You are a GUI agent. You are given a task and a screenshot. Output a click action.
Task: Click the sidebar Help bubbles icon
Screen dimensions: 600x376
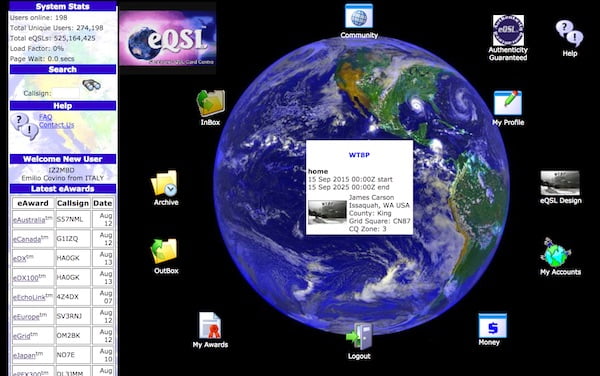click(x=24, y=127)
